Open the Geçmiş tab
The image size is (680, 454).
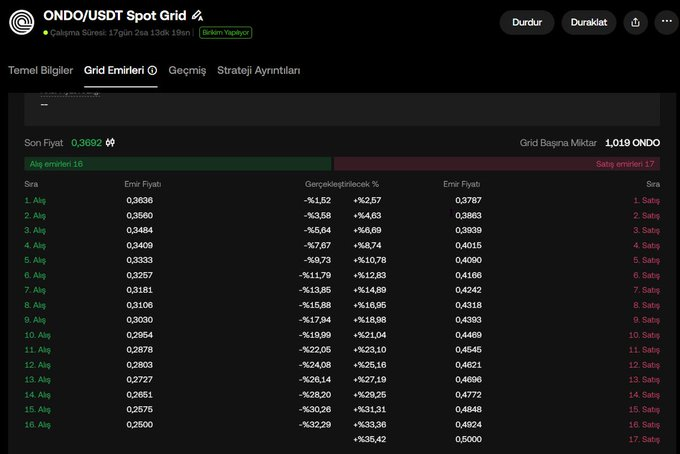(x=187, y=70)
